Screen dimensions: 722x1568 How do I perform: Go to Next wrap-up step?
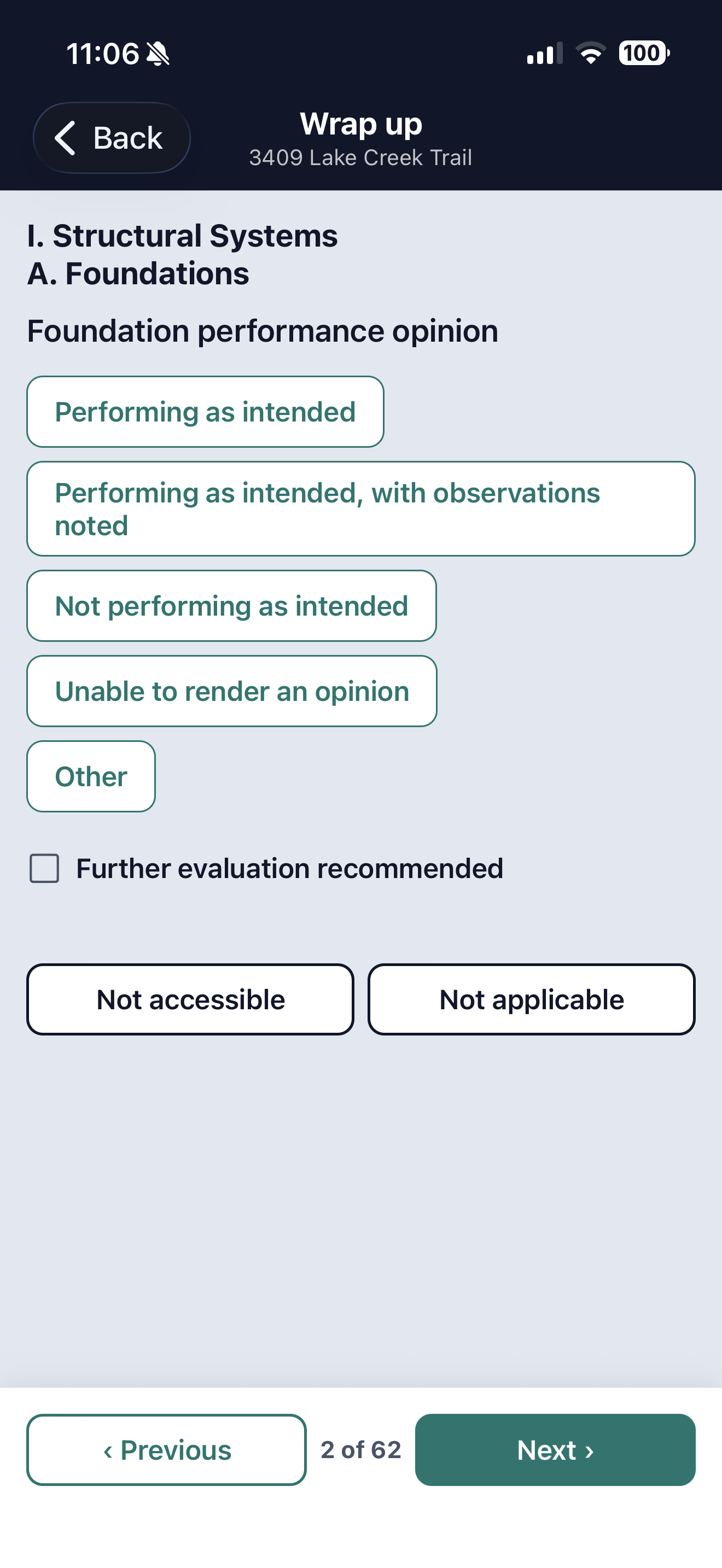coord(555,1450)
